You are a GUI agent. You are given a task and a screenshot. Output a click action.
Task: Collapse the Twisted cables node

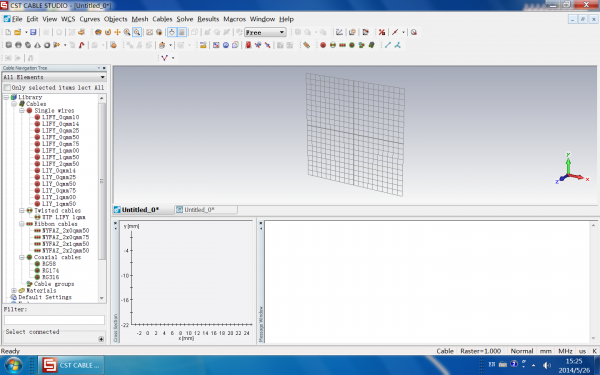pyautogui.click(x=22, y=211)
